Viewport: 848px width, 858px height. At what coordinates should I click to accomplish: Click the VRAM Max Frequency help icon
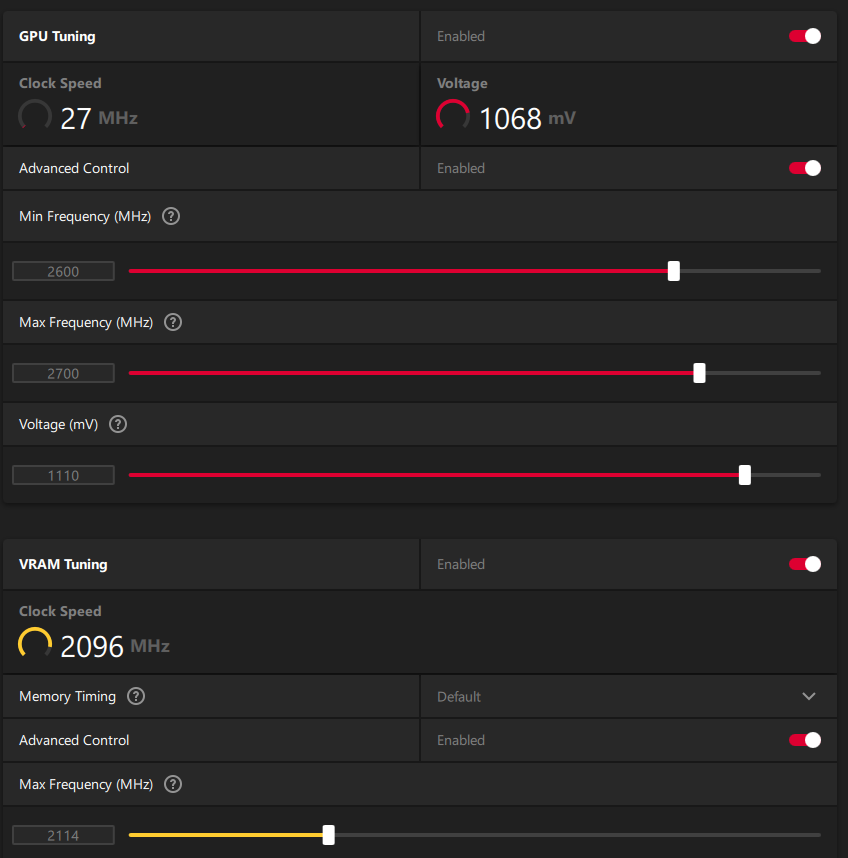click(173, 784)
